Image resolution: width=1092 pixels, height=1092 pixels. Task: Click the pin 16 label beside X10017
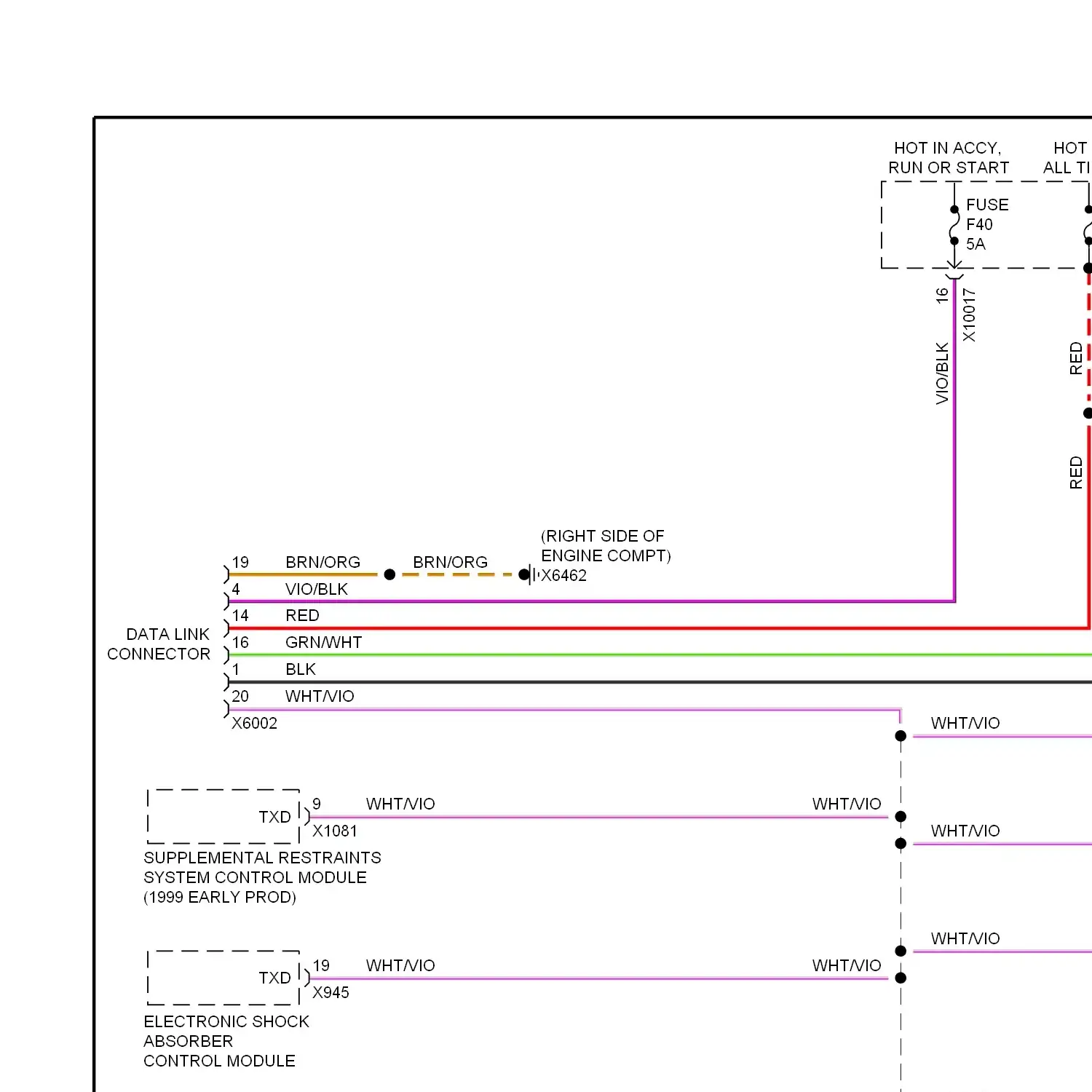point(942,295)
